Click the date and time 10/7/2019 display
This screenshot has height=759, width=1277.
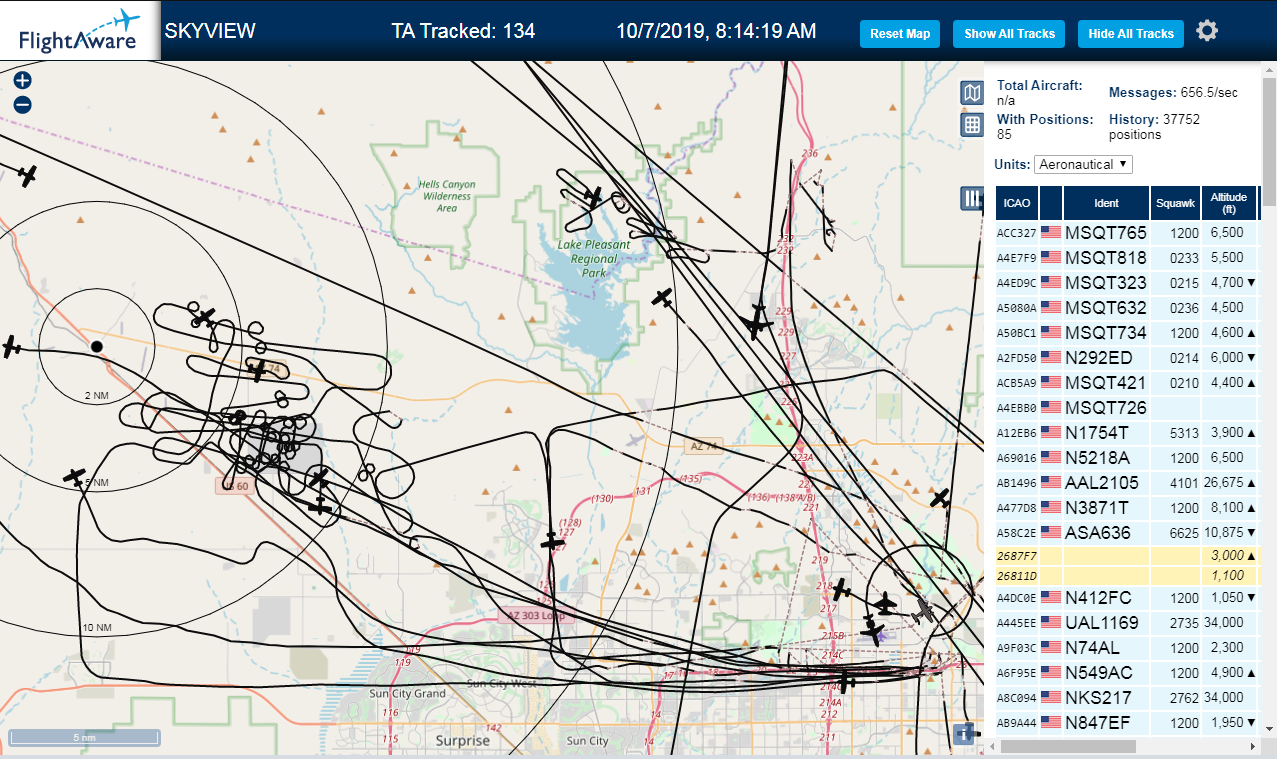(716, 31)
